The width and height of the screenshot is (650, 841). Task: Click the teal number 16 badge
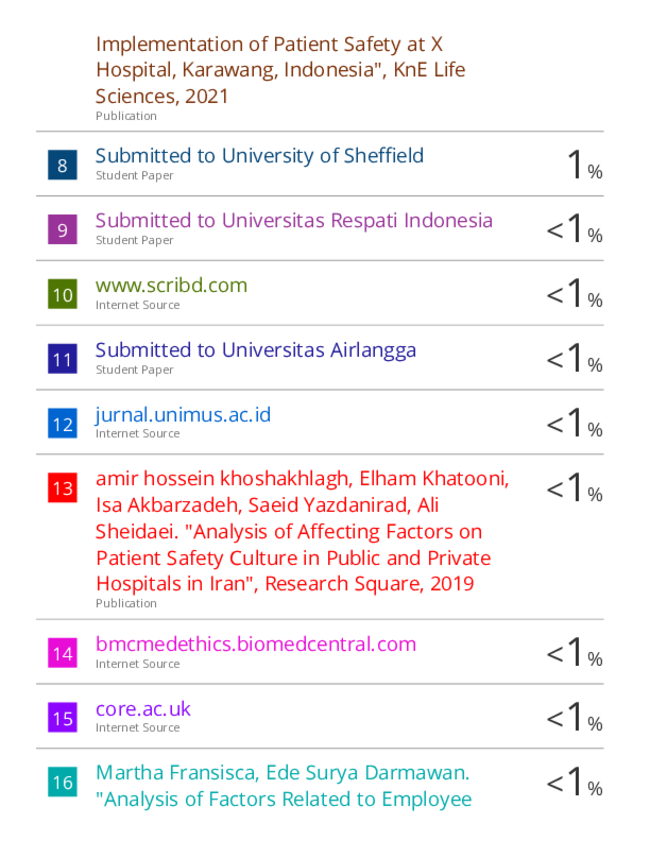tap(62, 782)
